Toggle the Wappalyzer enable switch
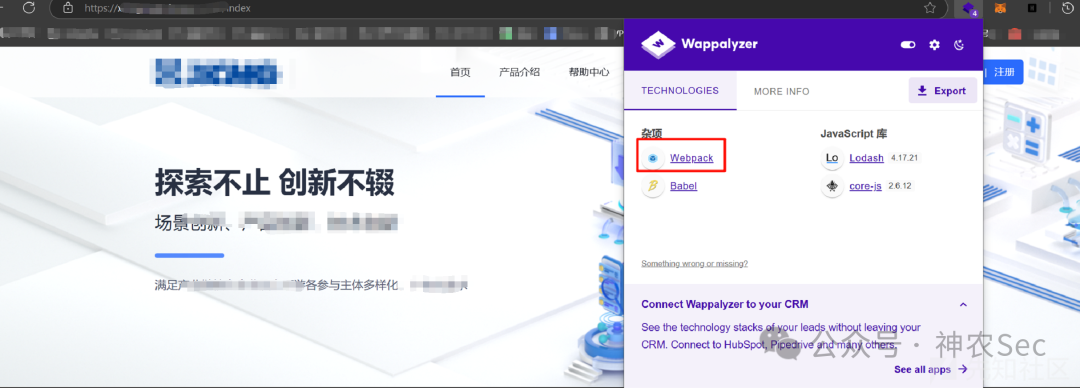Viewport: 1080px width, 388px height. click(x=908, y=45)
